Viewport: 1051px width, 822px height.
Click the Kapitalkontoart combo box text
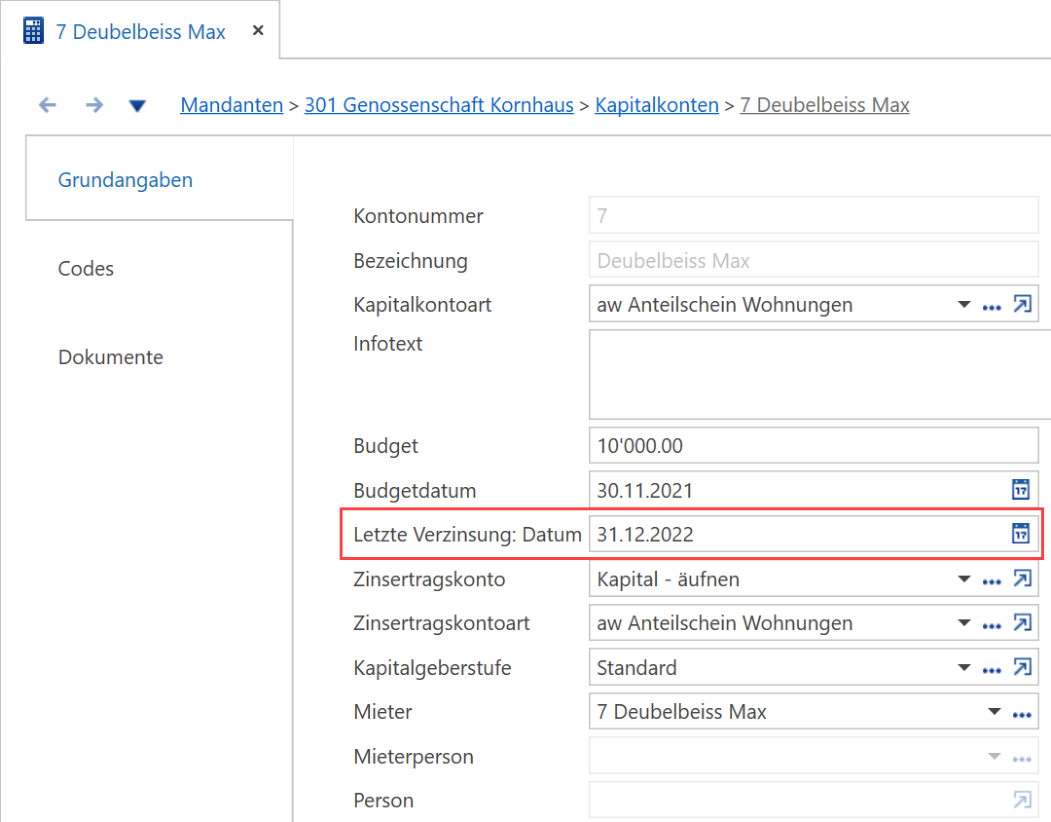pyautogui.click(x=725, y=304)
